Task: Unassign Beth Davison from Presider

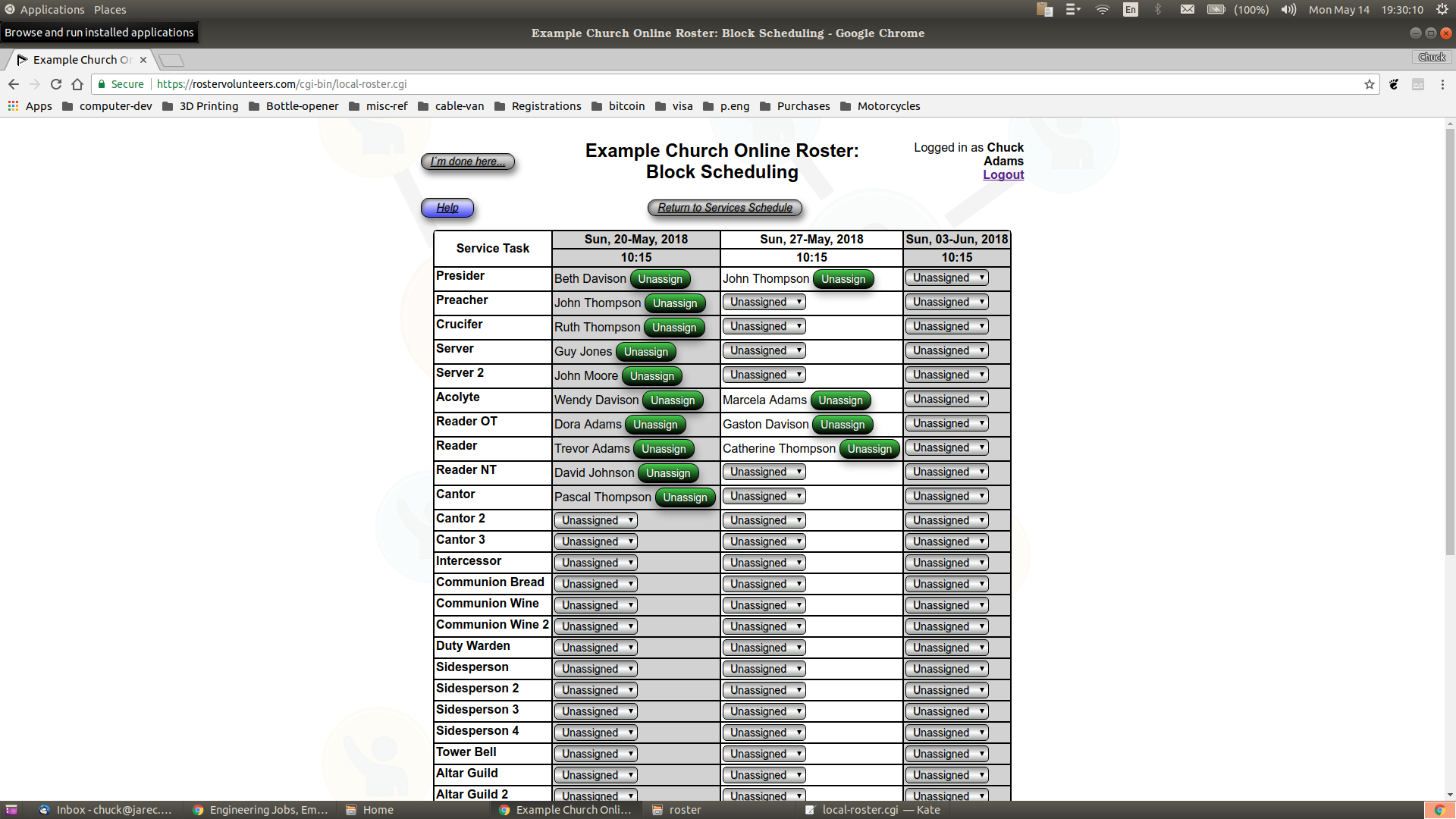Action: tap(659, 279)
